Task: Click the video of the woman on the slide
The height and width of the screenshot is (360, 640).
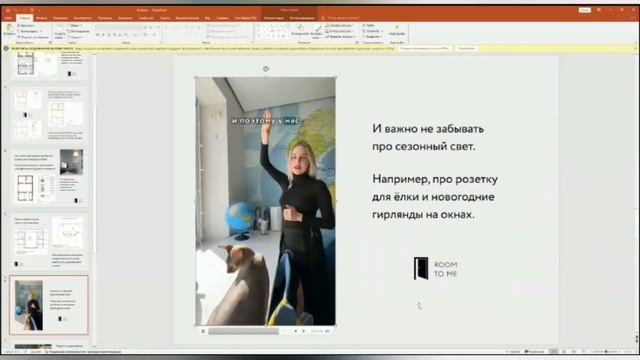Action: [266, 201]
